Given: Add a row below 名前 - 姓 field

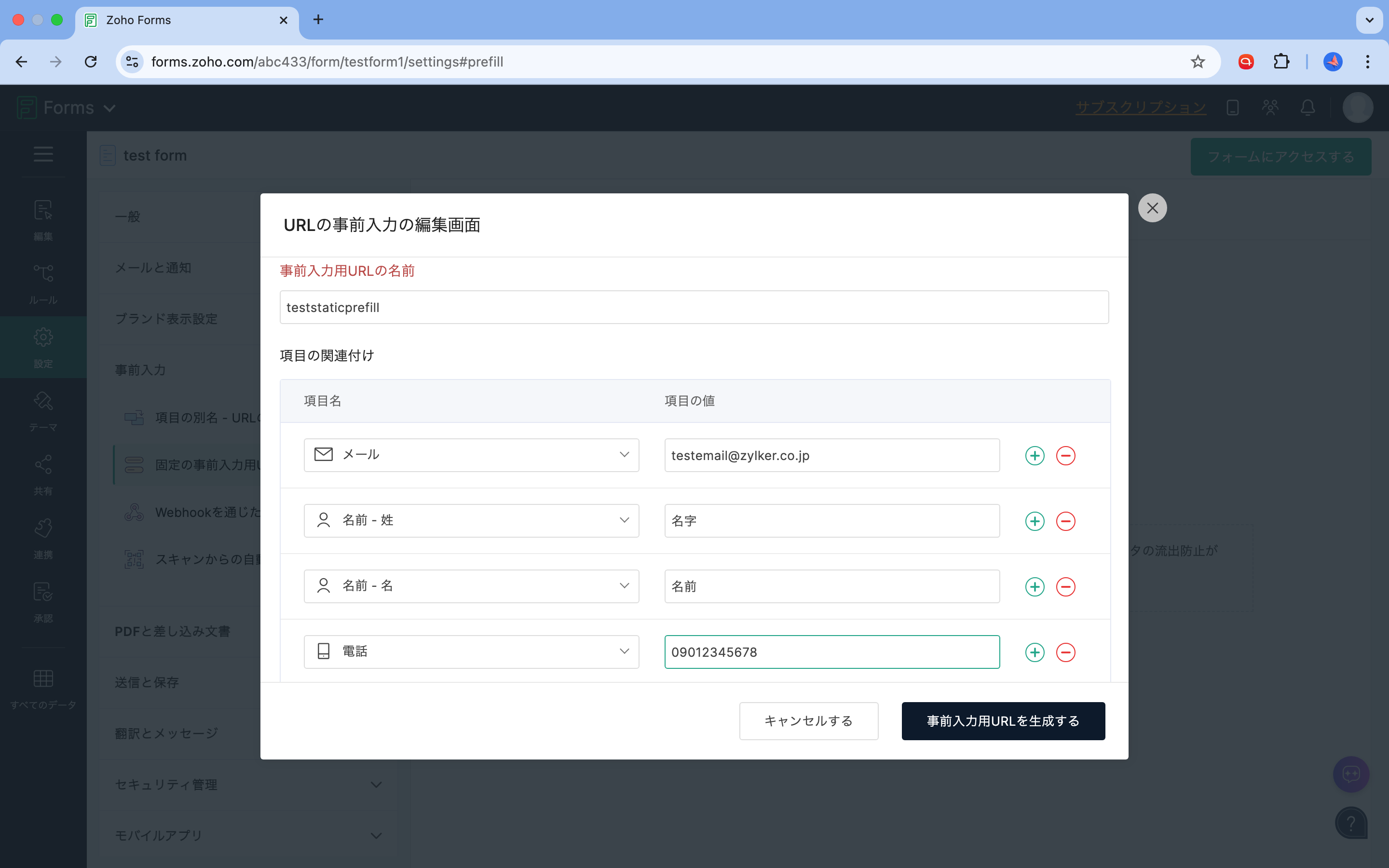Looking at the screenshot, I should point(1035,521).
